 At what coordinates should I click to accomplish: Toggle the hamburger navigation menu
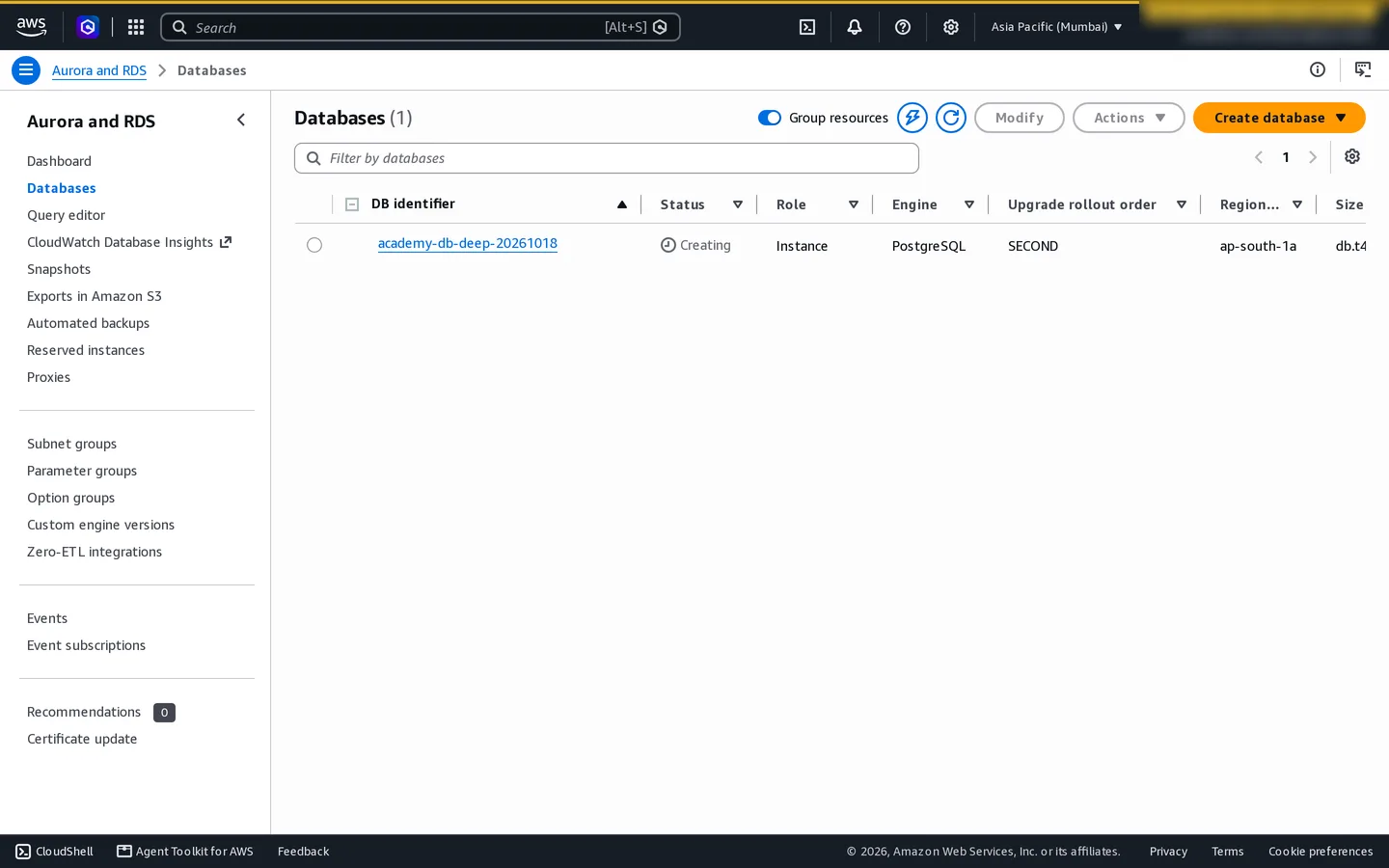pyautogui.click(x=26, y=69)
